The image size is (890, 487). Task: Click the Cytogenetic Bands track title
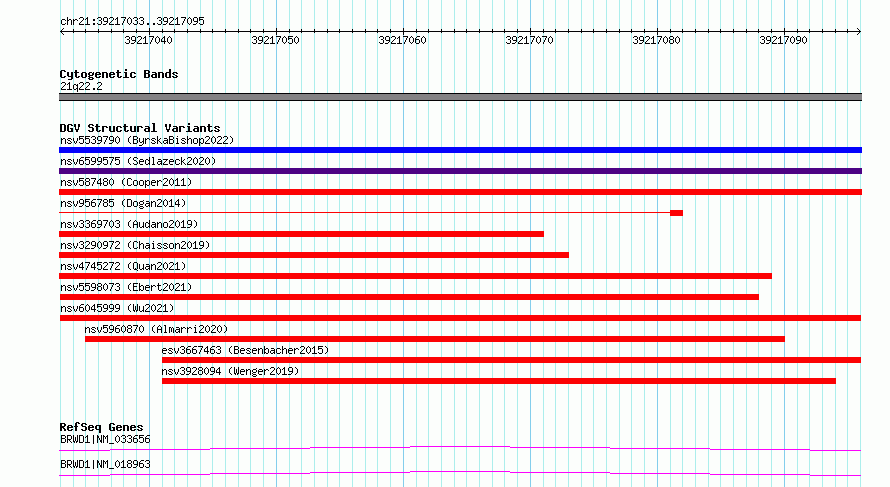click(x=119, y=74)
